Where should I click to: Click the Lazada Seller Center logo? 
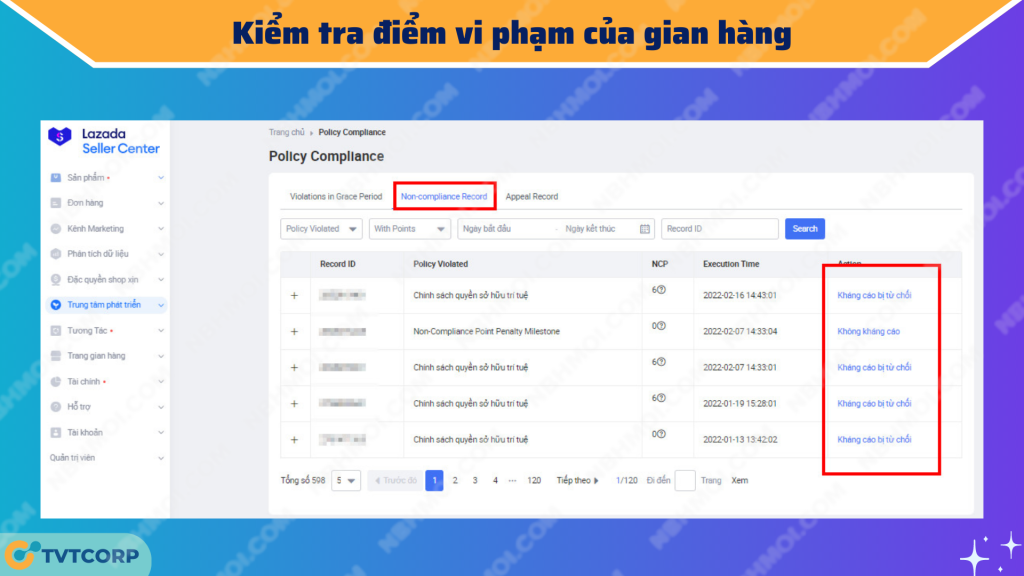(104, 140)
